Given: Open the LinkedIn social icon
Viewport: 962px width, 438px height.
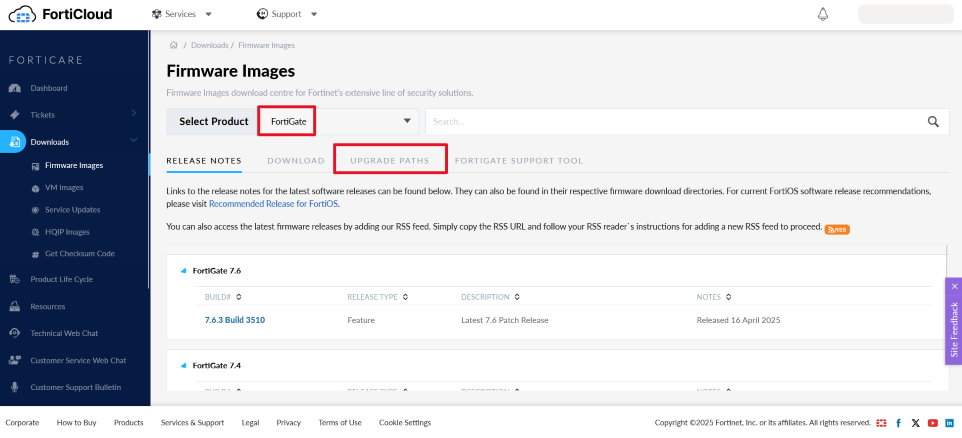Looking at the screenshot, I should (948, 423).
